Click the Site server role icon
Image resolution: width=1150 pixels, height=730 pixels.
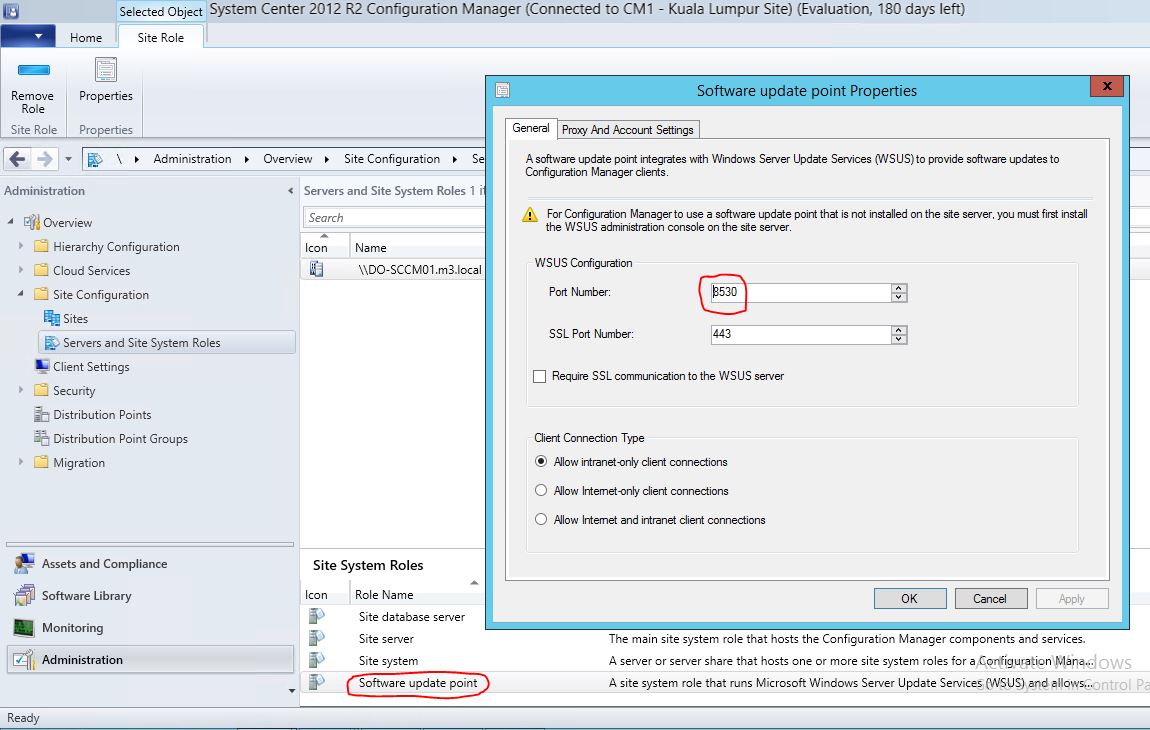(316, 638)
